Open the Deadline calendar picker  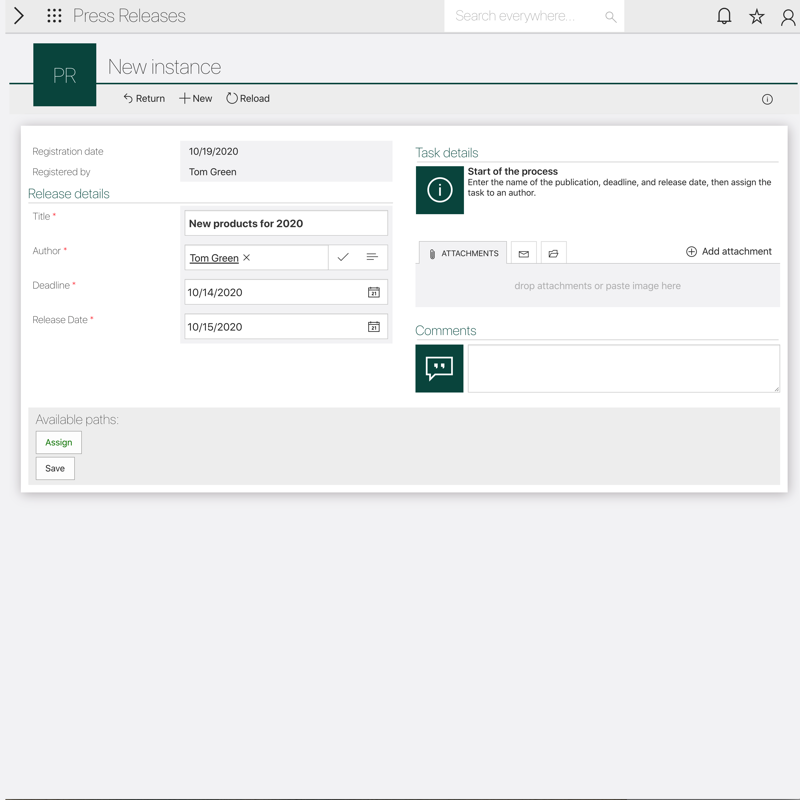(x=373, y=293)
